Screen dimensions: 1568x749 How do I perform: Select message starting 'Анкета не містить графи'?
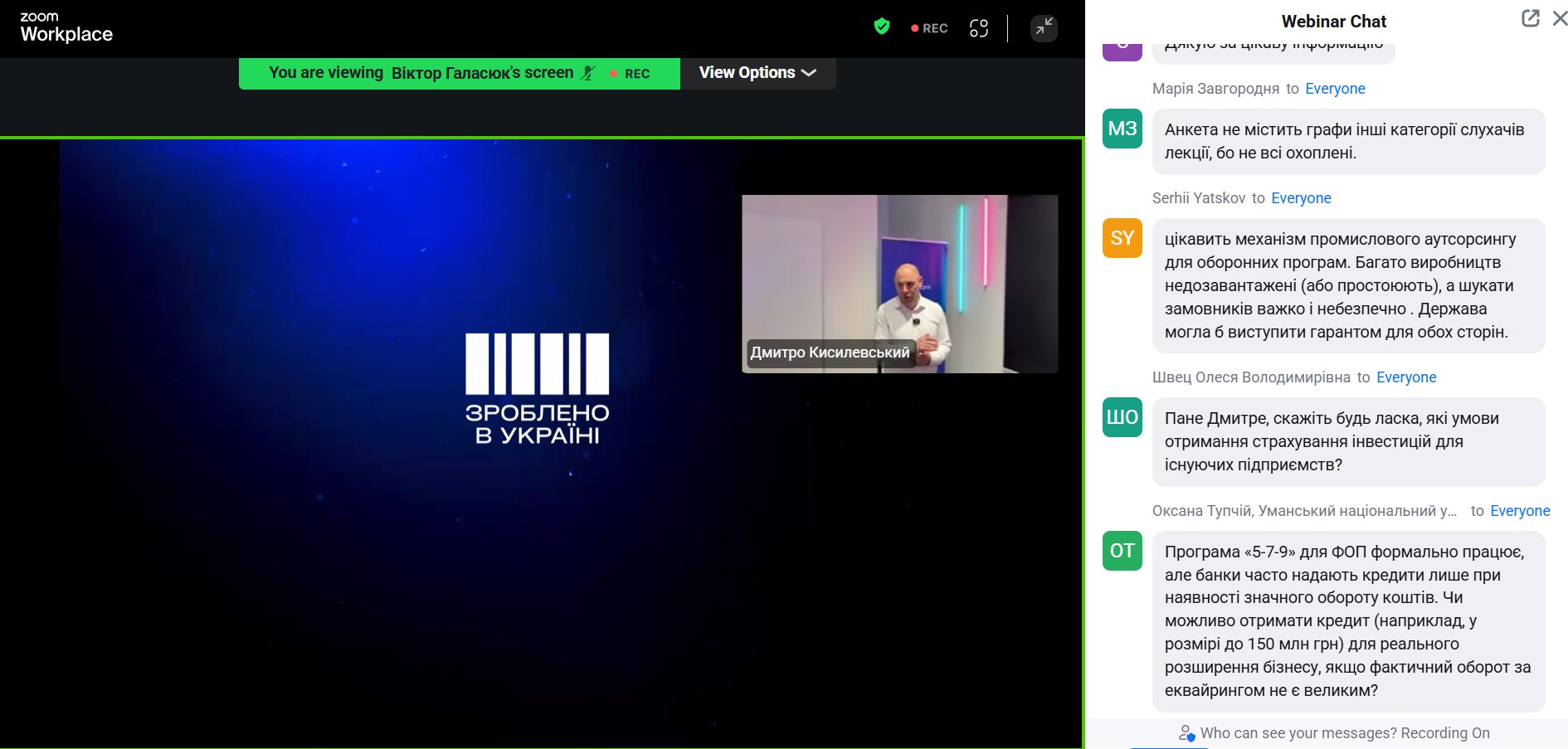pyautogui.click(x=1348, y=141)
